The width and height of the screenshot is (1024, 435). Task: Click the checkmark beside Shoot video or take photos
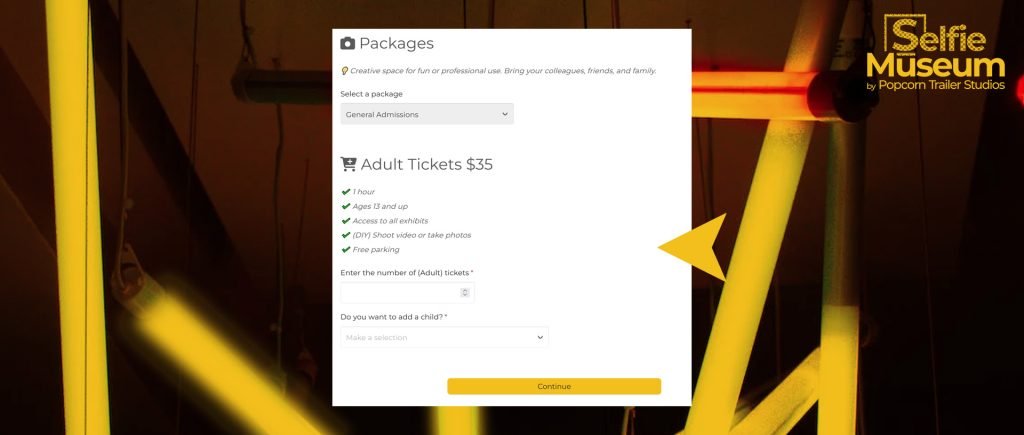pyautogui.click(x=346, y=235)
